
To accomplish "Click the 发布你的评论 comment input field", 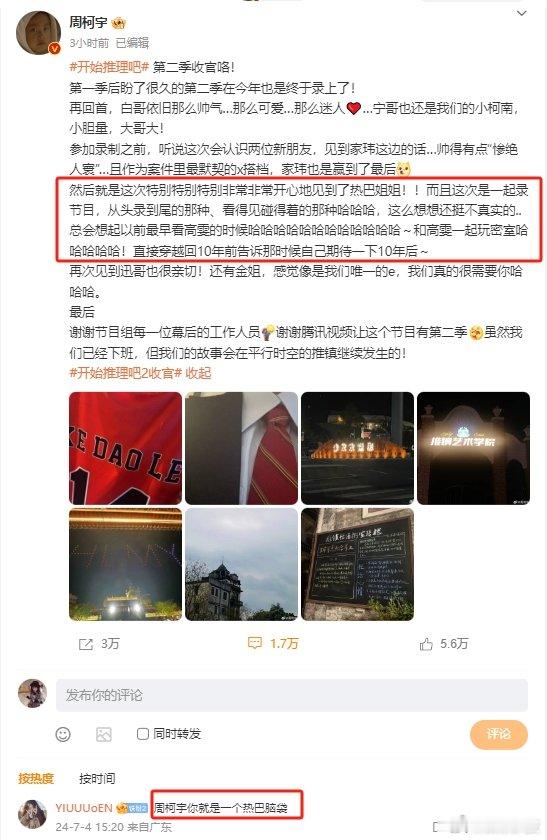I will click(x=292, y=695).
